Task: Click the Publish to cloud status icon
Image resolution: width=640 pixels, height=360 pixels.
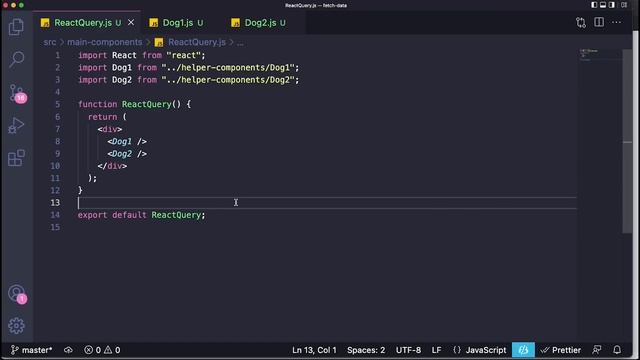Action: pyautogui.click(x=68, y=350)
